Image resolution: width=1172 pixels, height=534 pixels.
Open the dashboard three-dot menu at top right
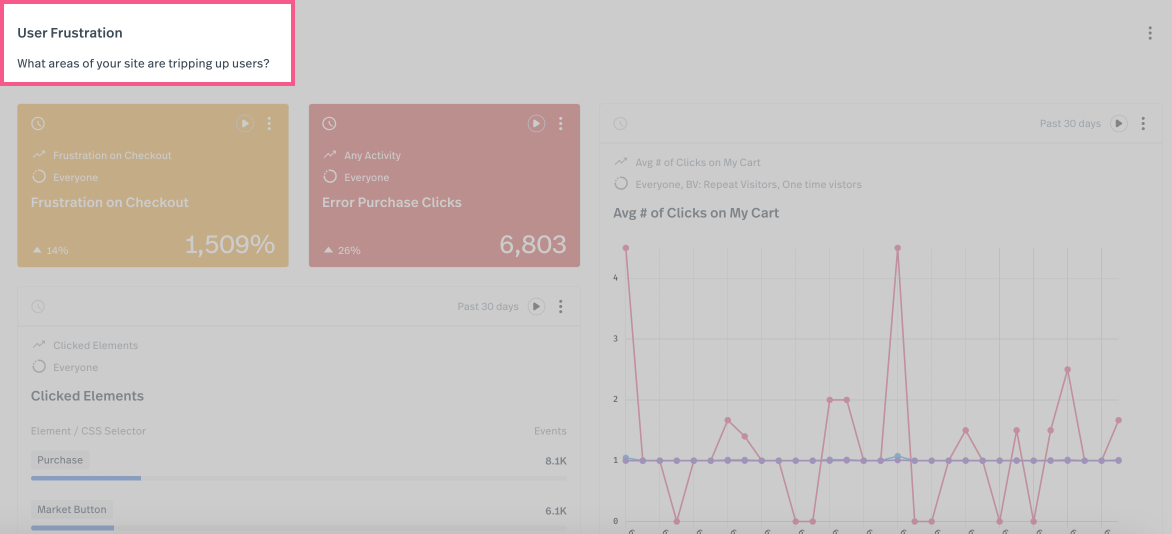click(1150, 34)
